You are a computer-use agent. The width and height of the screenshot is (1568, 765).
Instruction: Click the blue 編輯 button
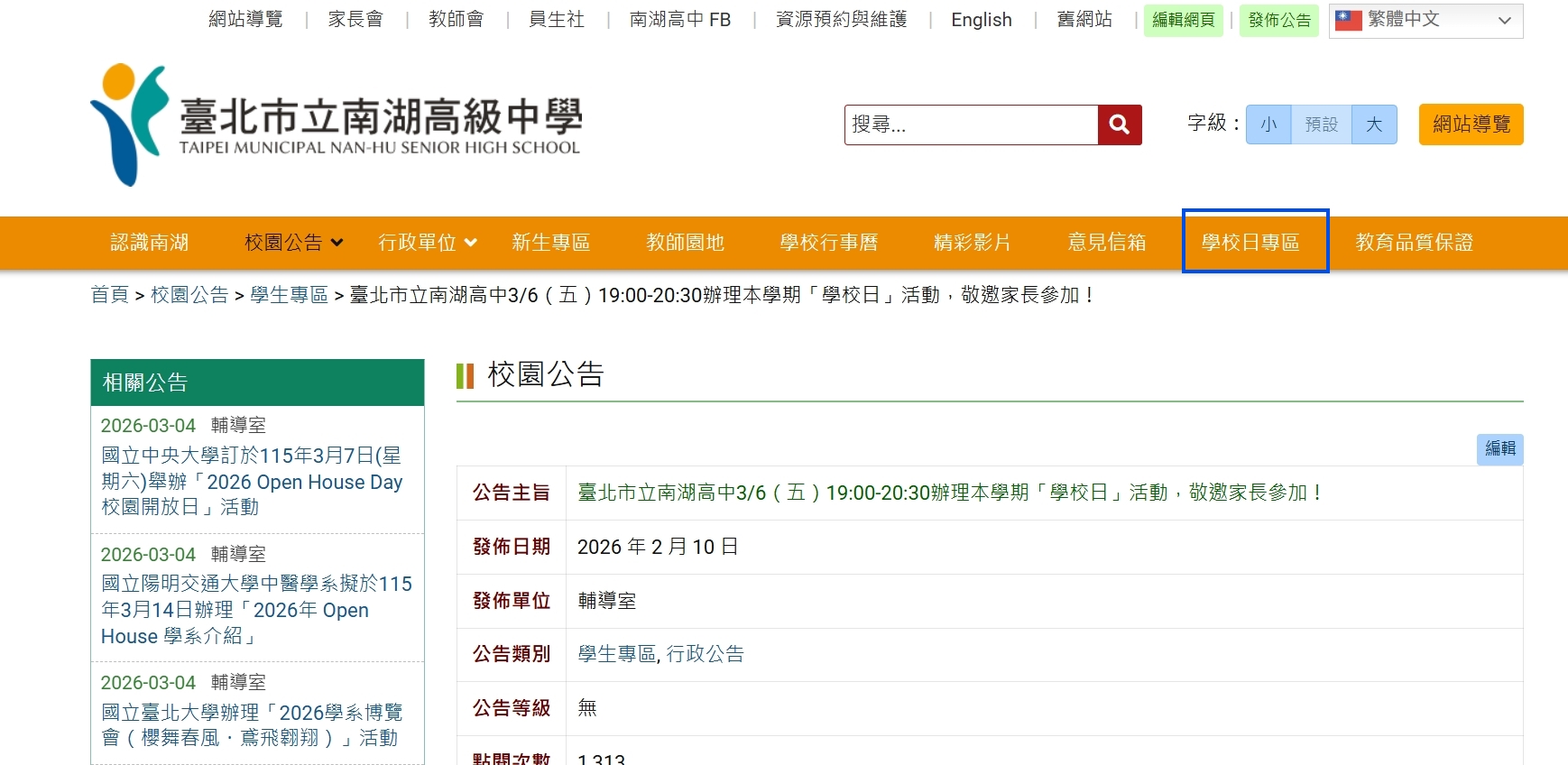pos(1499,448)
